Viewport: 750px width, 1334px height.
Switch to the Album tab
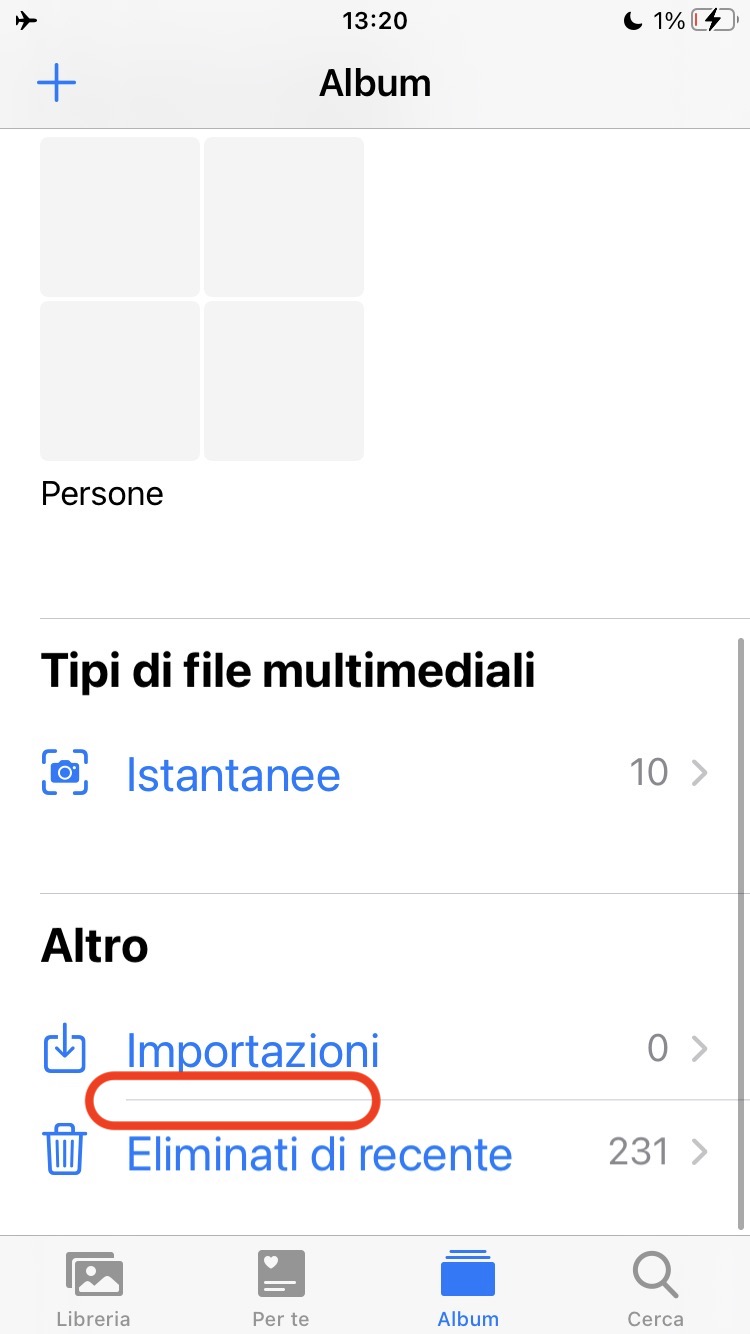pos(468,1287)
